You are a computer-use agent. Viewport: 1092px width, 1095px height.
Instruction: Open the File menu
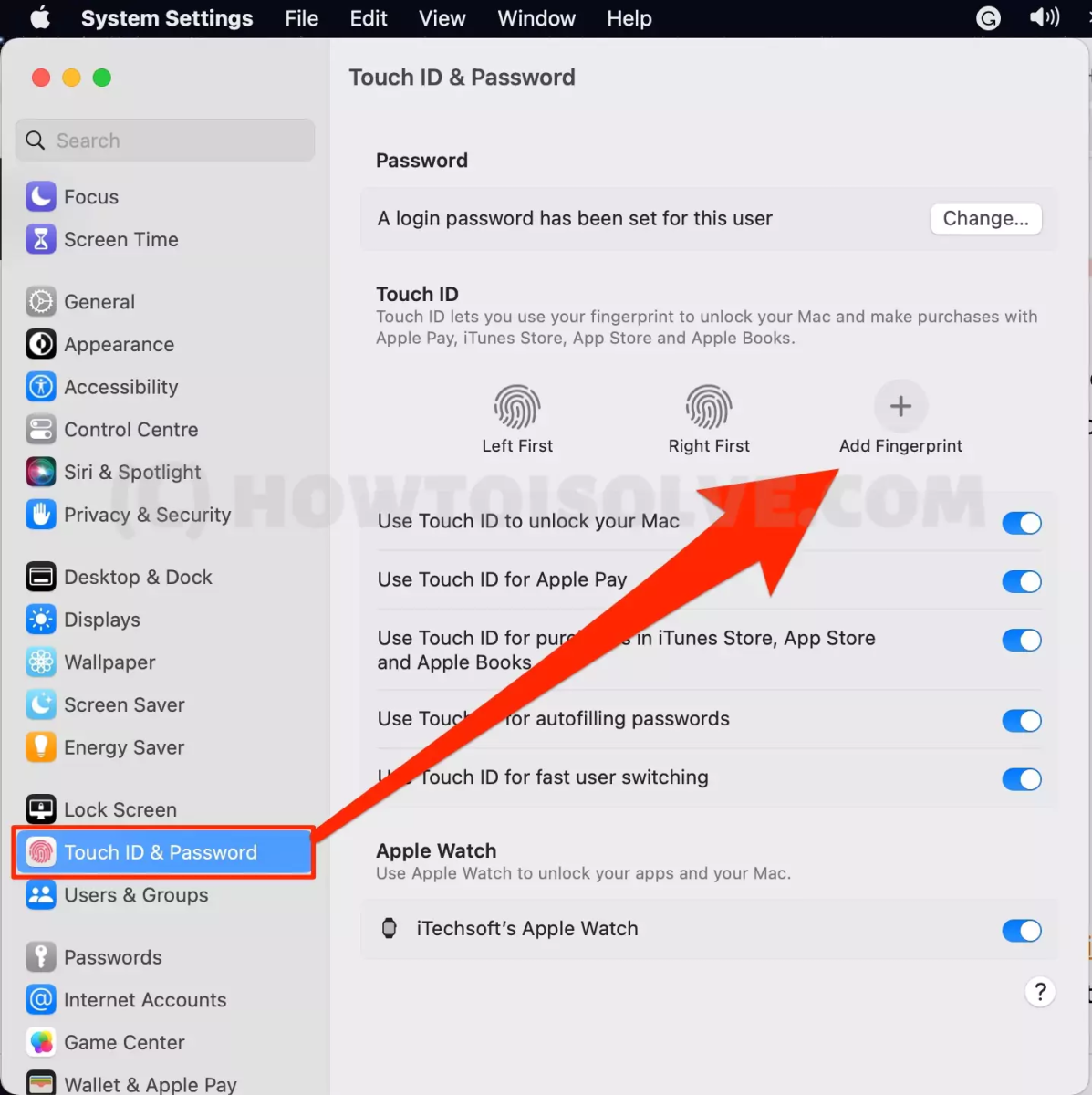pos(301,18)
